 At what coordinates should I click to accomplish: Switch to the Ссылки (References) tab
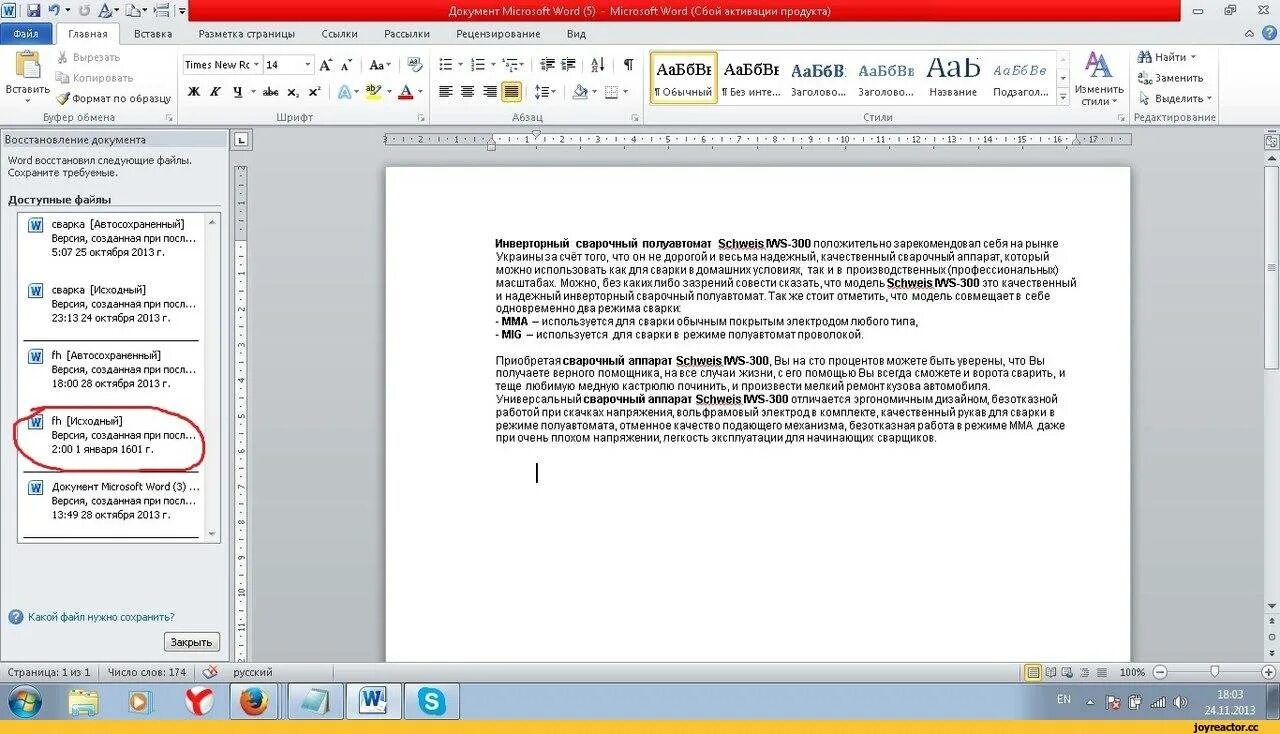pos(340,33)
